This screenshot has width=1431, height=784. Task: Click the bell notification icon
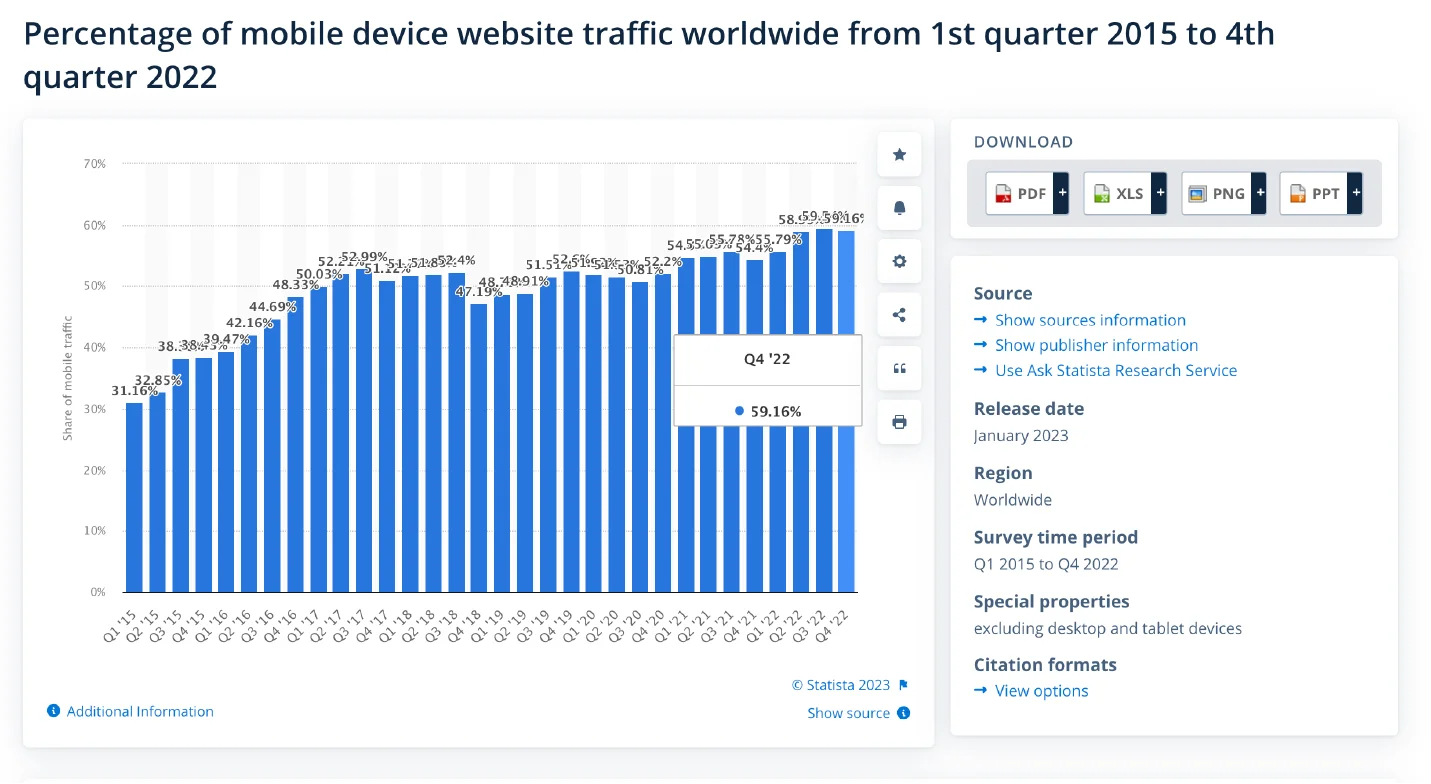(x=899, y=208)
